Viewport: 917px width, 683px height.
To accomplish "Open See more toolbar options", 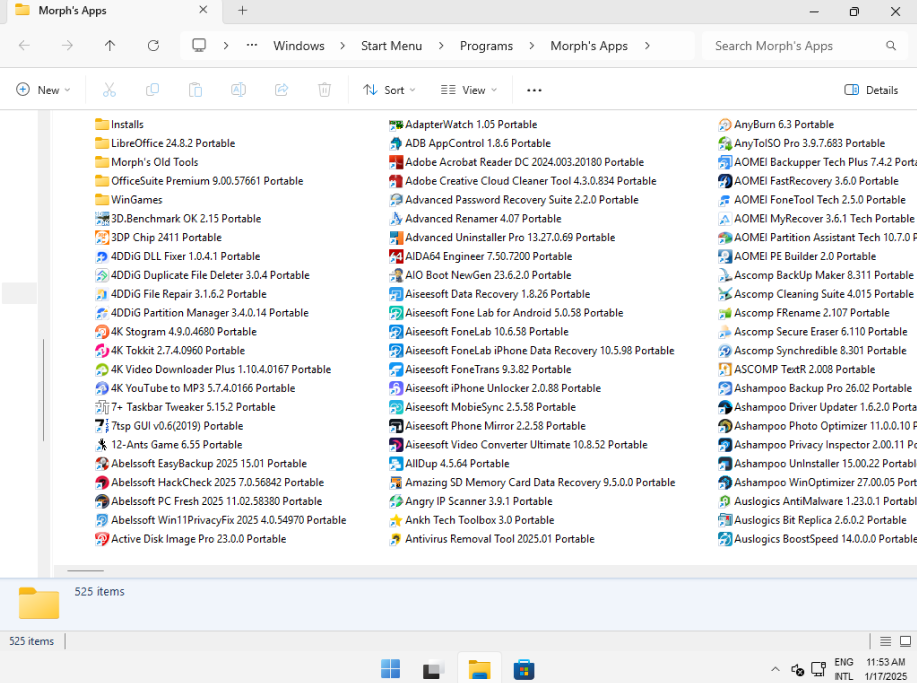I will (534, 90).
